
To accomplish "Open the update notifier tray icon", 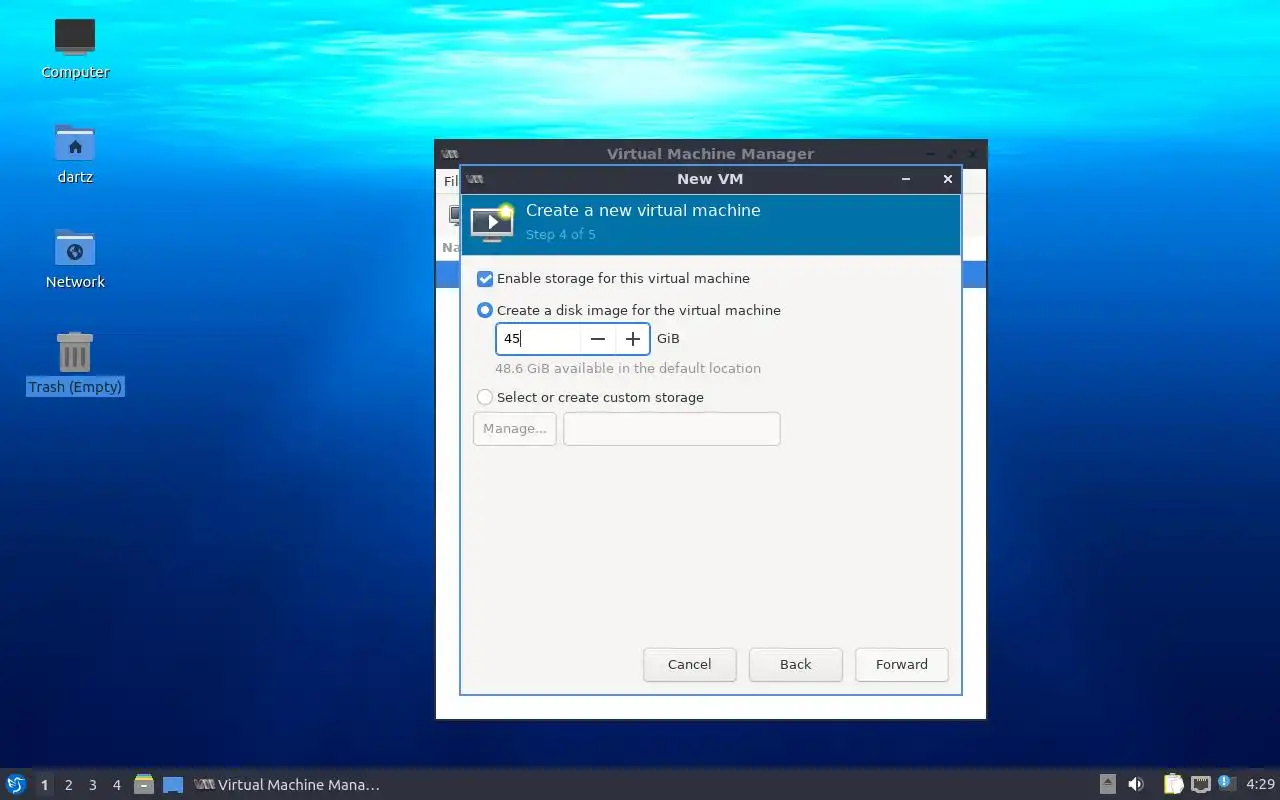I will click(1226, 784).
